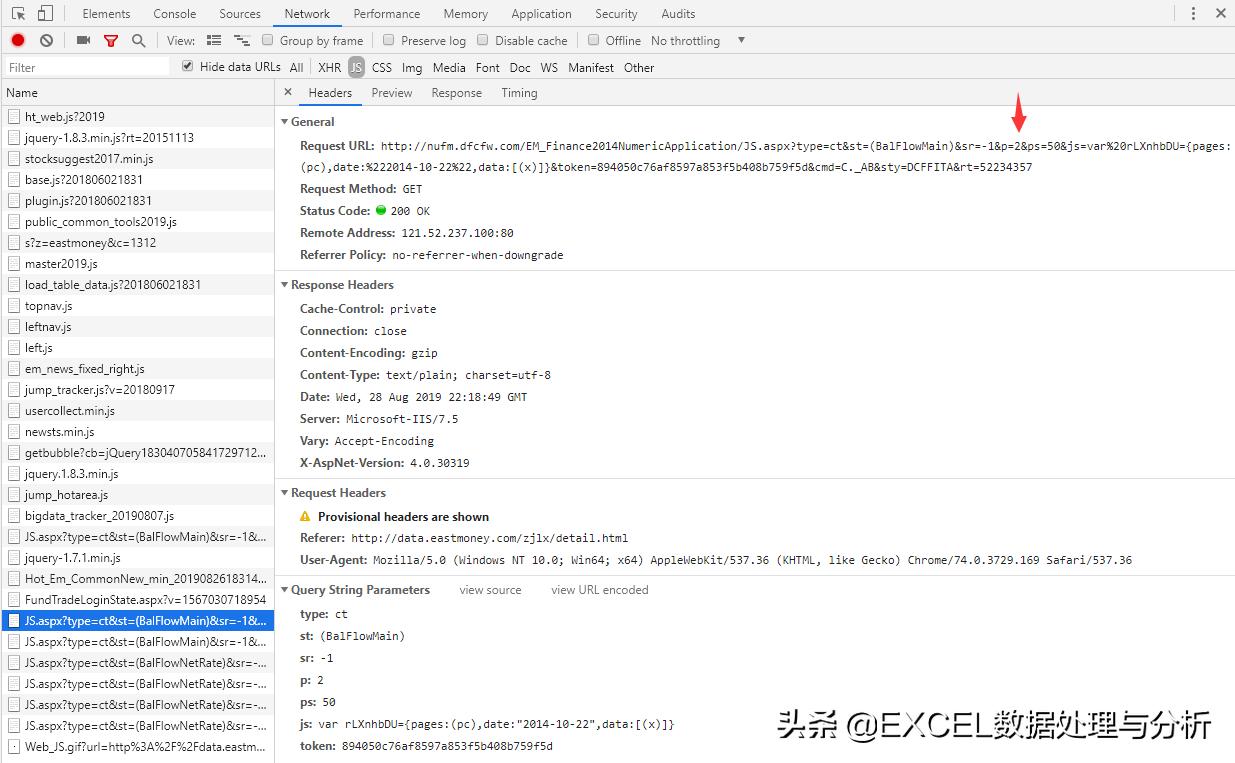1235x763 pixels.
Task: Open the DevTools three-dot options menu
Action: coord(1193,13)
